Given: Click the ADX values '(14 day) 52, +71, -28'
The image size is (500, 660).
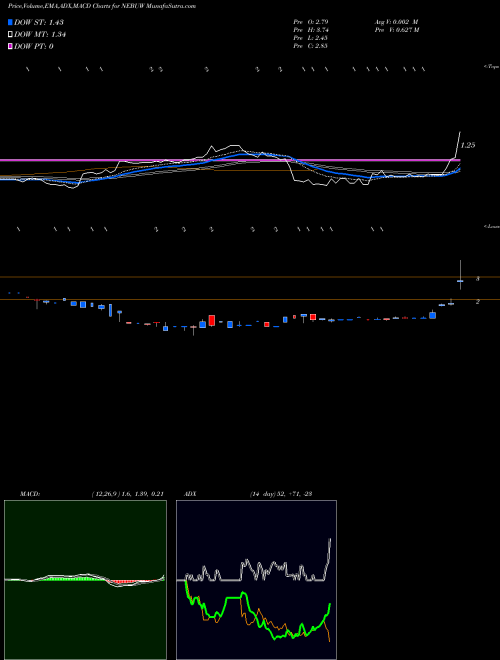Looking at the screenshot, I should point(281,494).
